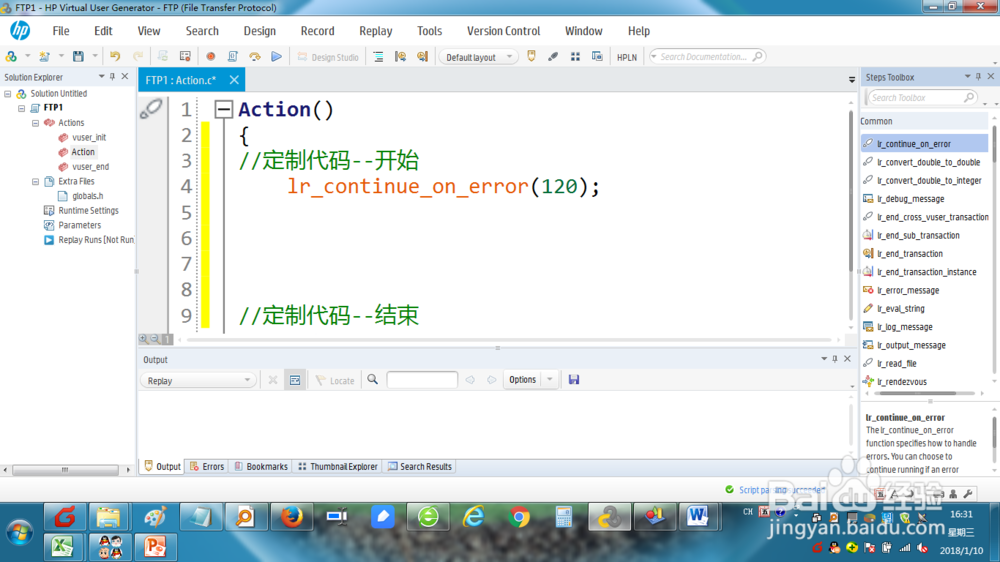Screen dimensions: 1000x562
Task: Collapse the FTP1 tree node
Action: tap(22, 108)
